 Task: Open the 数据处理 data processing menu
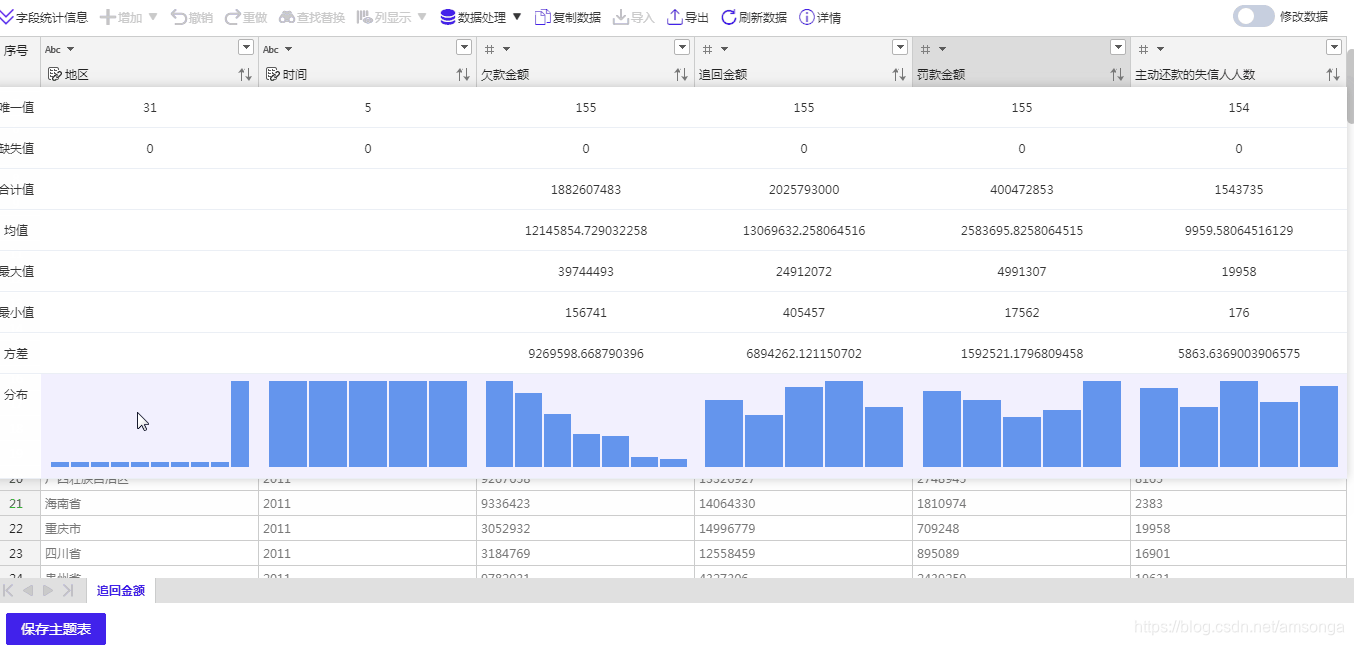coord(481,17)
